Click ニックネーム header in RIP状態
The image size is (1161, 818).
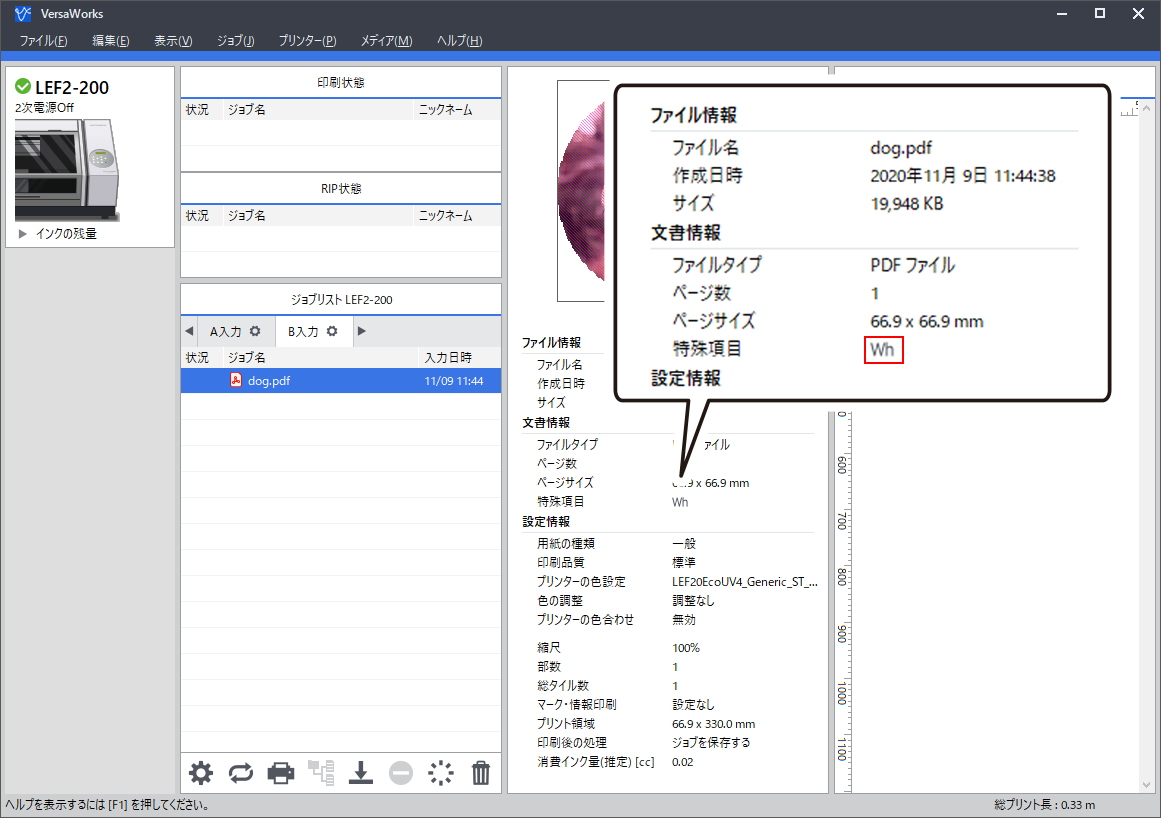pyautogui.click(x=446, y=215)
